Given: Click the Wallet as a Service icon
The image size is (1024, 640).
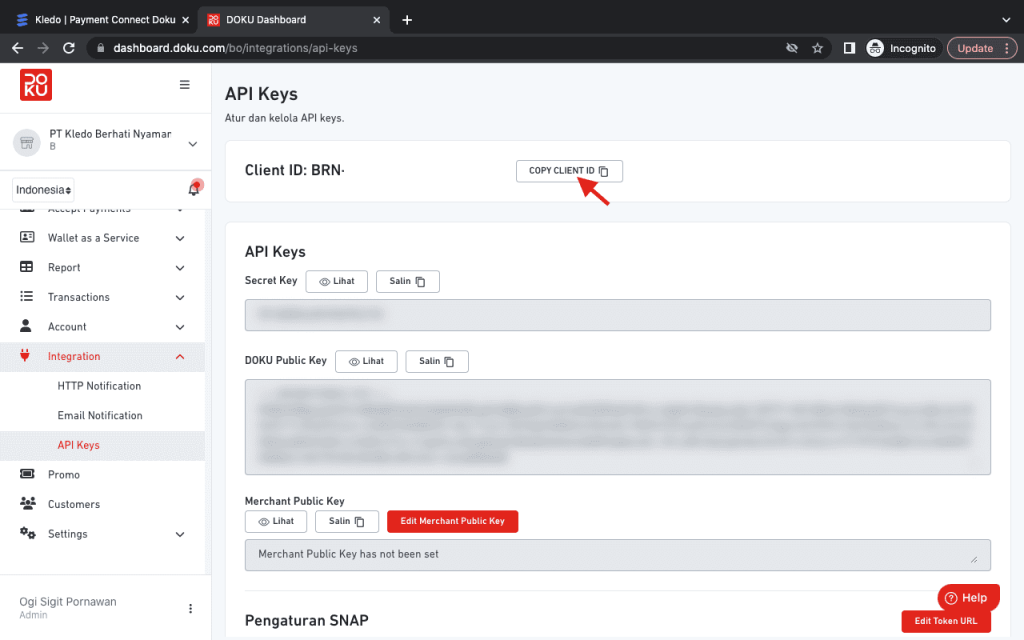Looking at the screenshot, I should [x=27, y=237].
